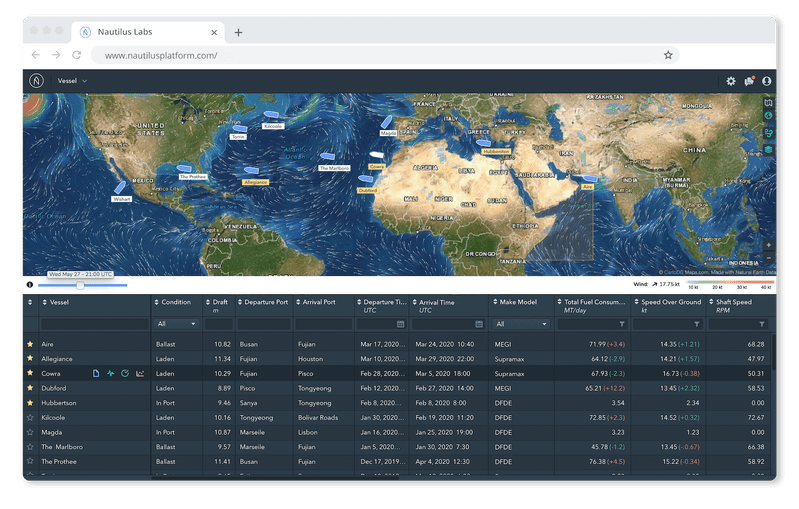Star the Magda vessel as favorite

click(x=30, y=432)
